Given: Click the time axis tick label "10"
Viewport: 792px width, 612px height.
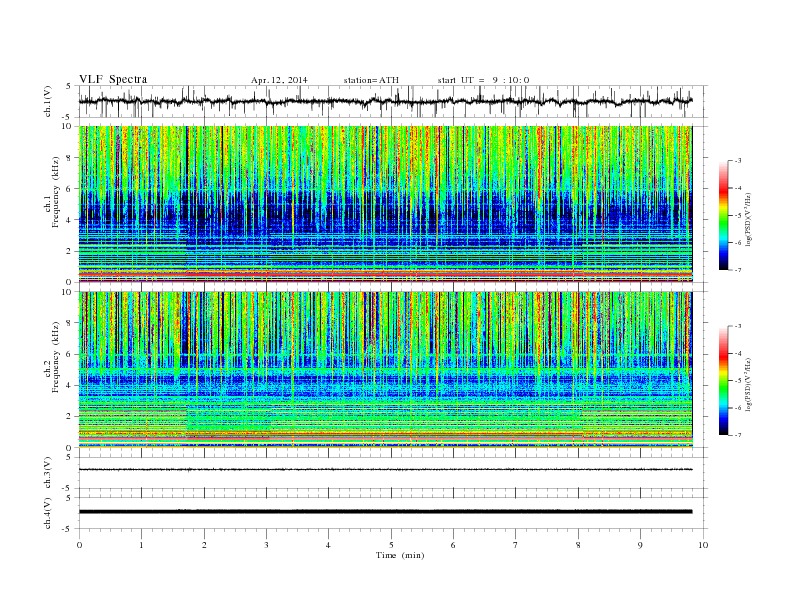Looking at the screenshot, I should (703, 545).
